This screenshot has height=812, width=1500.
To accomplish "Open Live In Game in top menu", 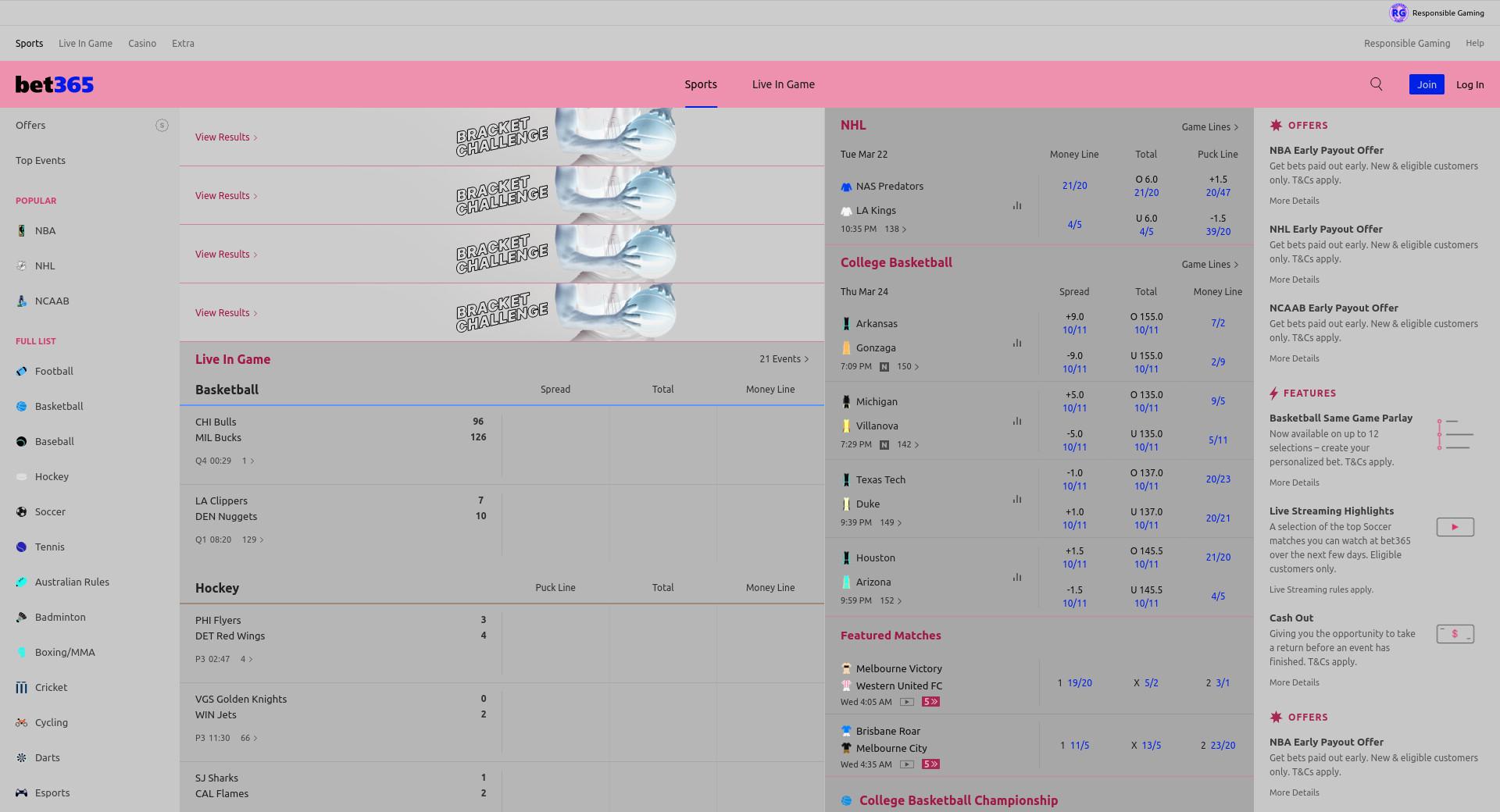I will click(x=85, y=44).
